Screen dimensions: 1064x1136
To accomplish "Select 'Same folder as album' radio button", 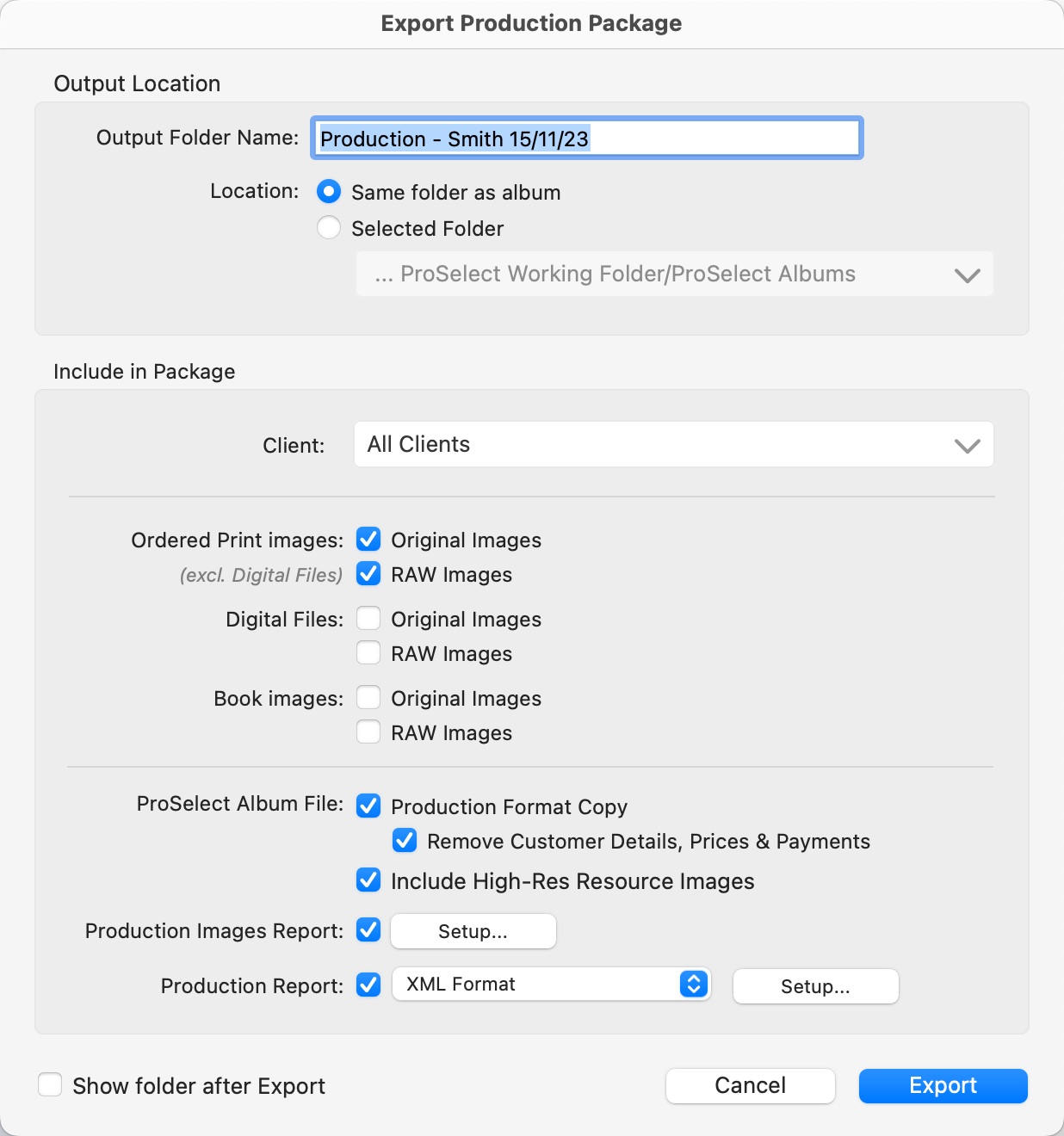I will click(329, 192).
